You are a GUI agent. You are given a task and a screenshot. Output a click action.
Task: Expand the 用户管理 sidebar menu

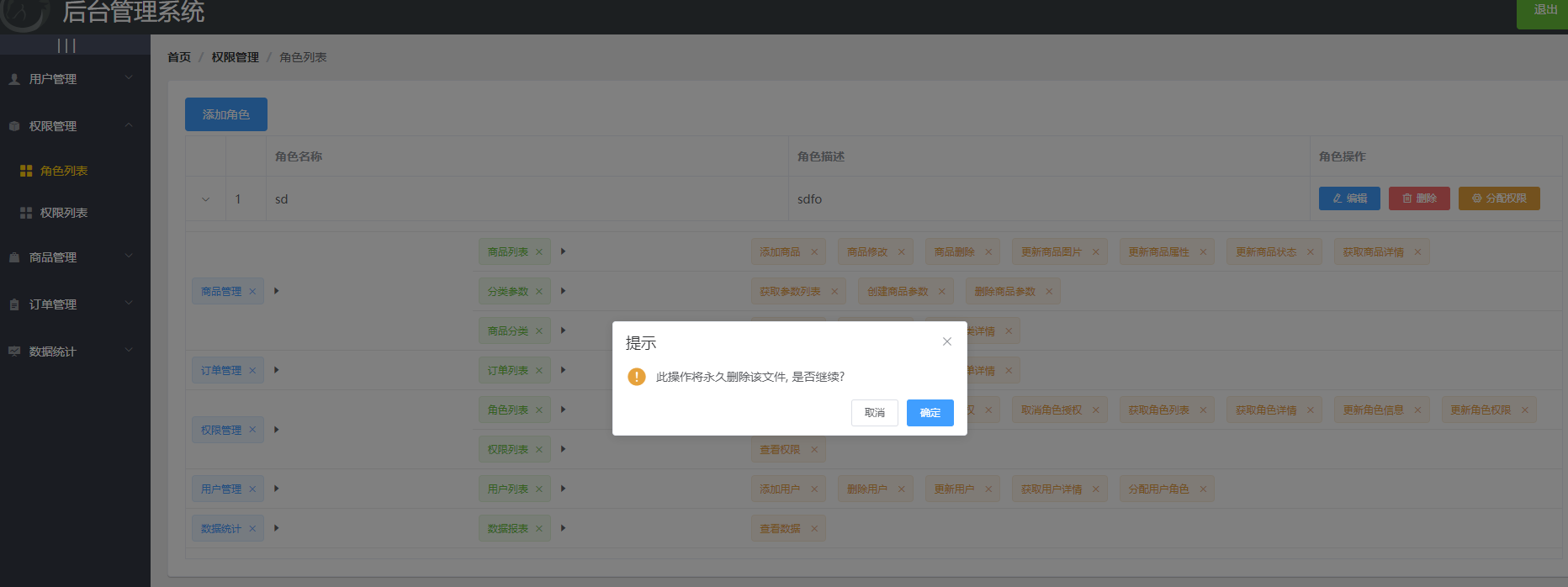point(75,79)
